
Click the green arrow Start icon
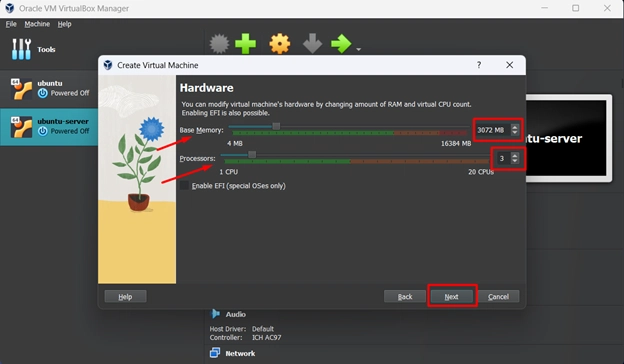click(341, 44)
